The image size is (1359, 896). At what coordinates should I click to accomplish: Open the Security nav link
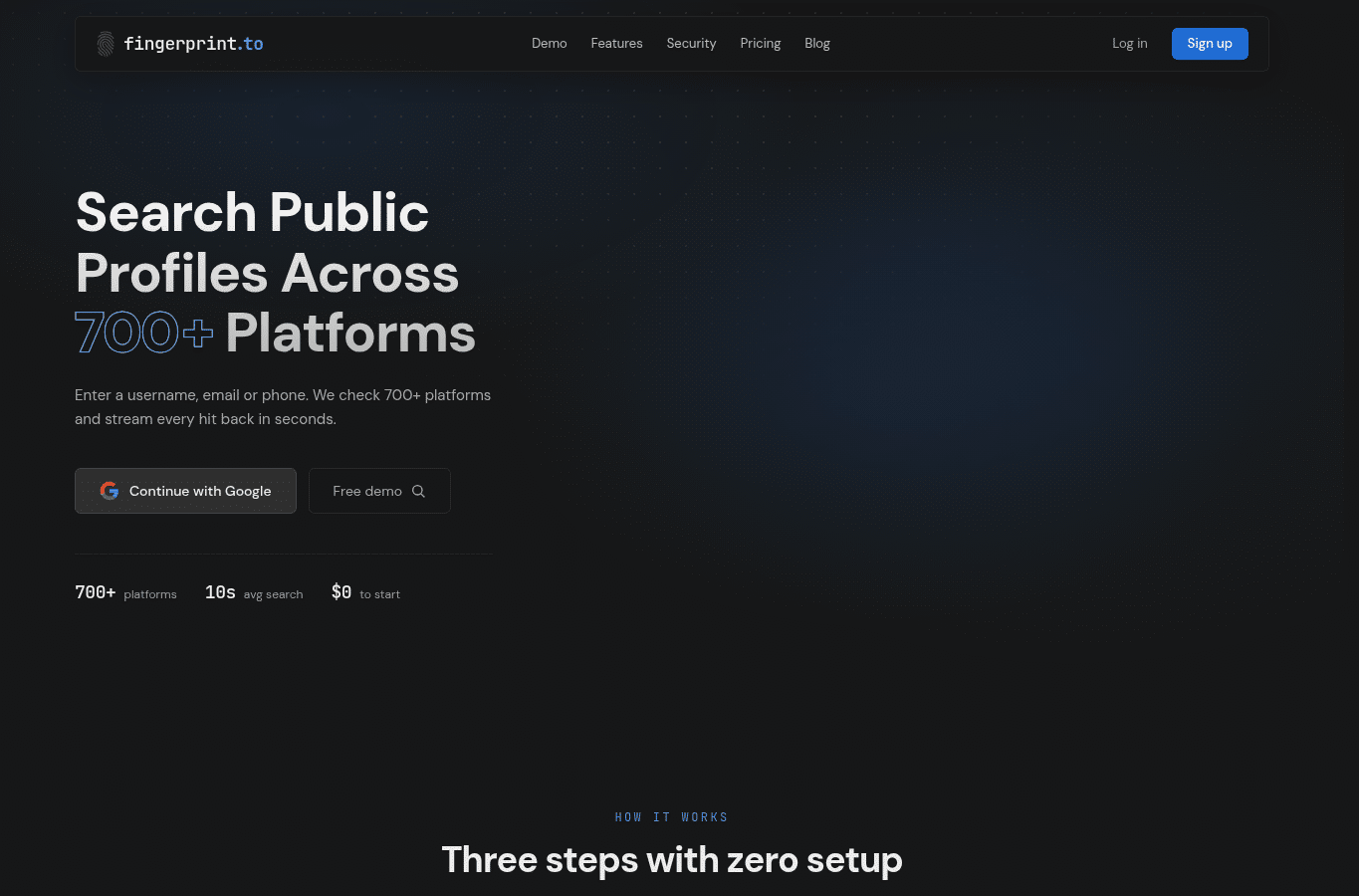(x=691, y=44)
